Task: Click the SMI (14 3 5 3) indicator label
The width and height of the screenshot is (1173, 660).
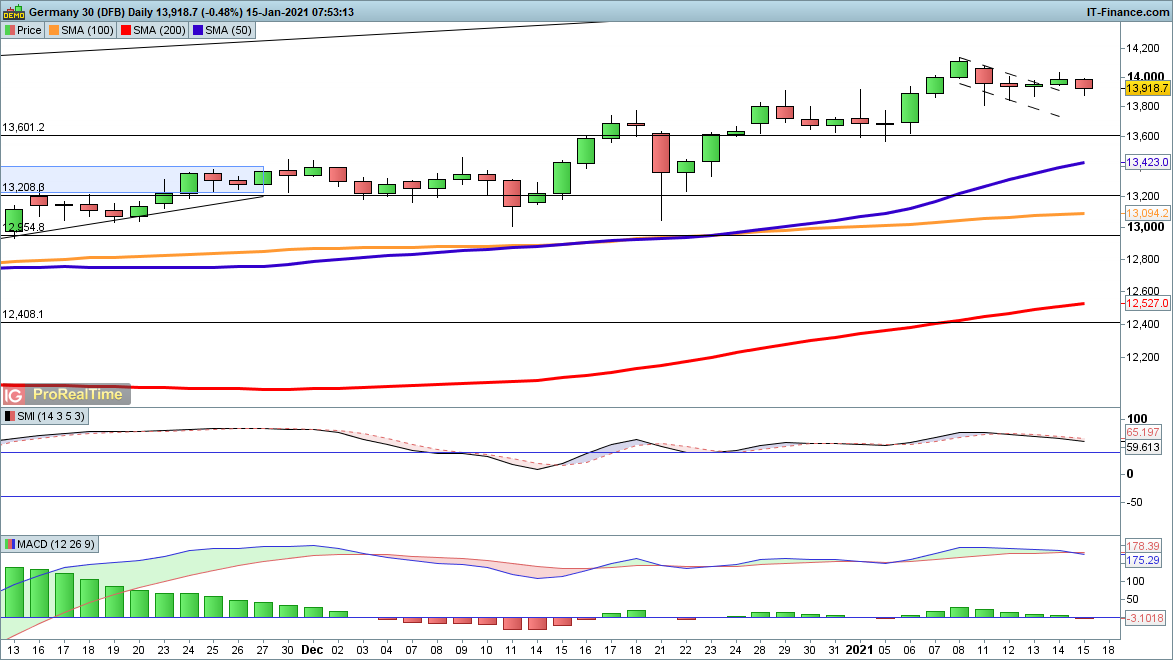Action: [46, 416]
